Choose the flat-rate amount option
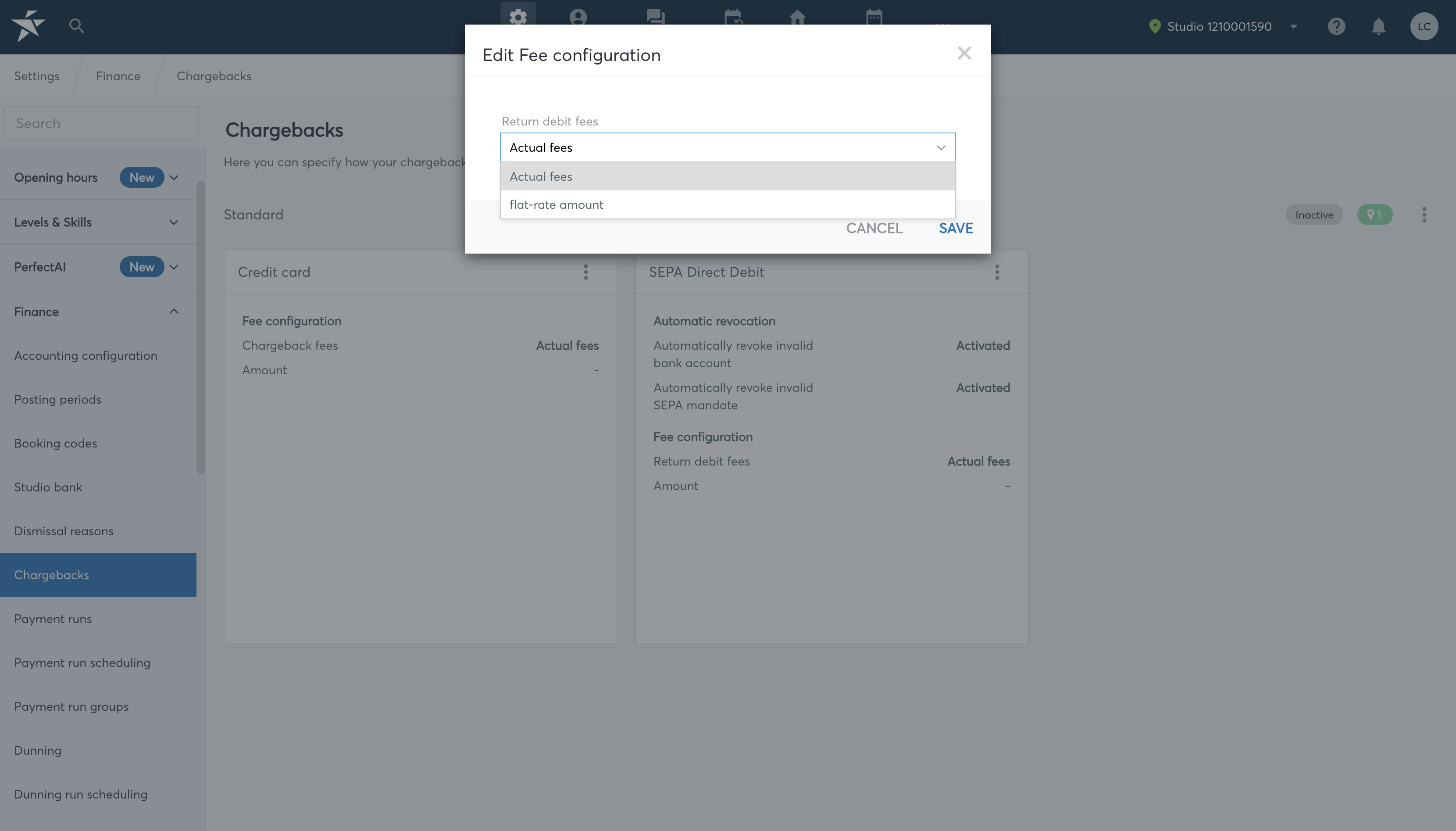The width and height of the screenshot is (1456, 831). tap(728, 204)
